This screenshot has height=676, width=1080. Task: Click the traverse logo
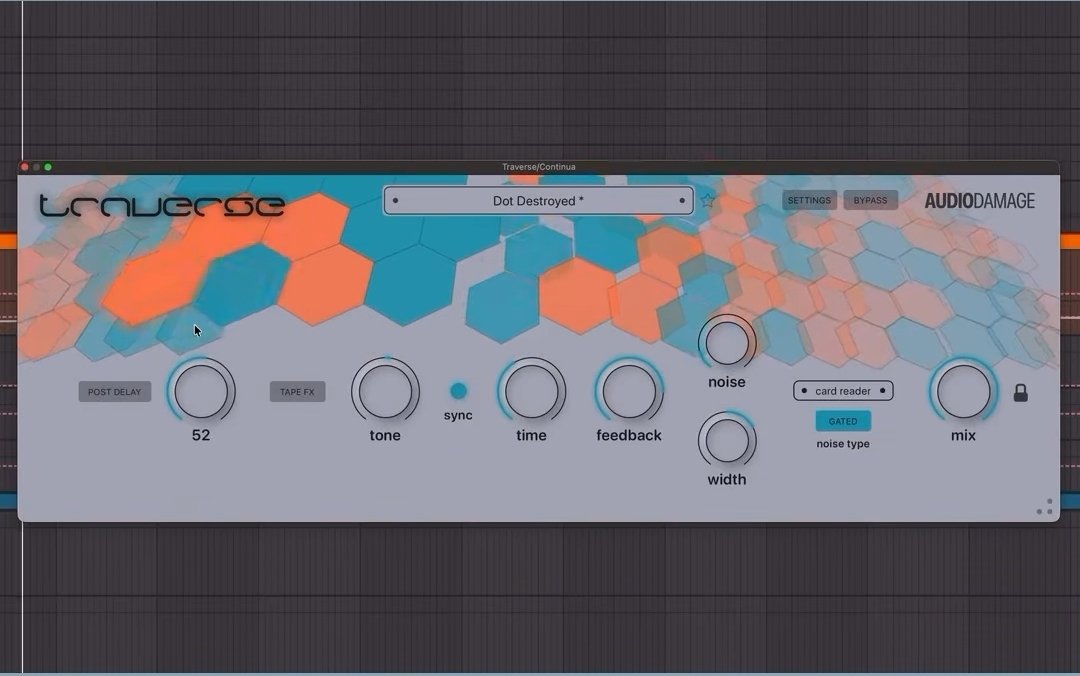point(162,205)
